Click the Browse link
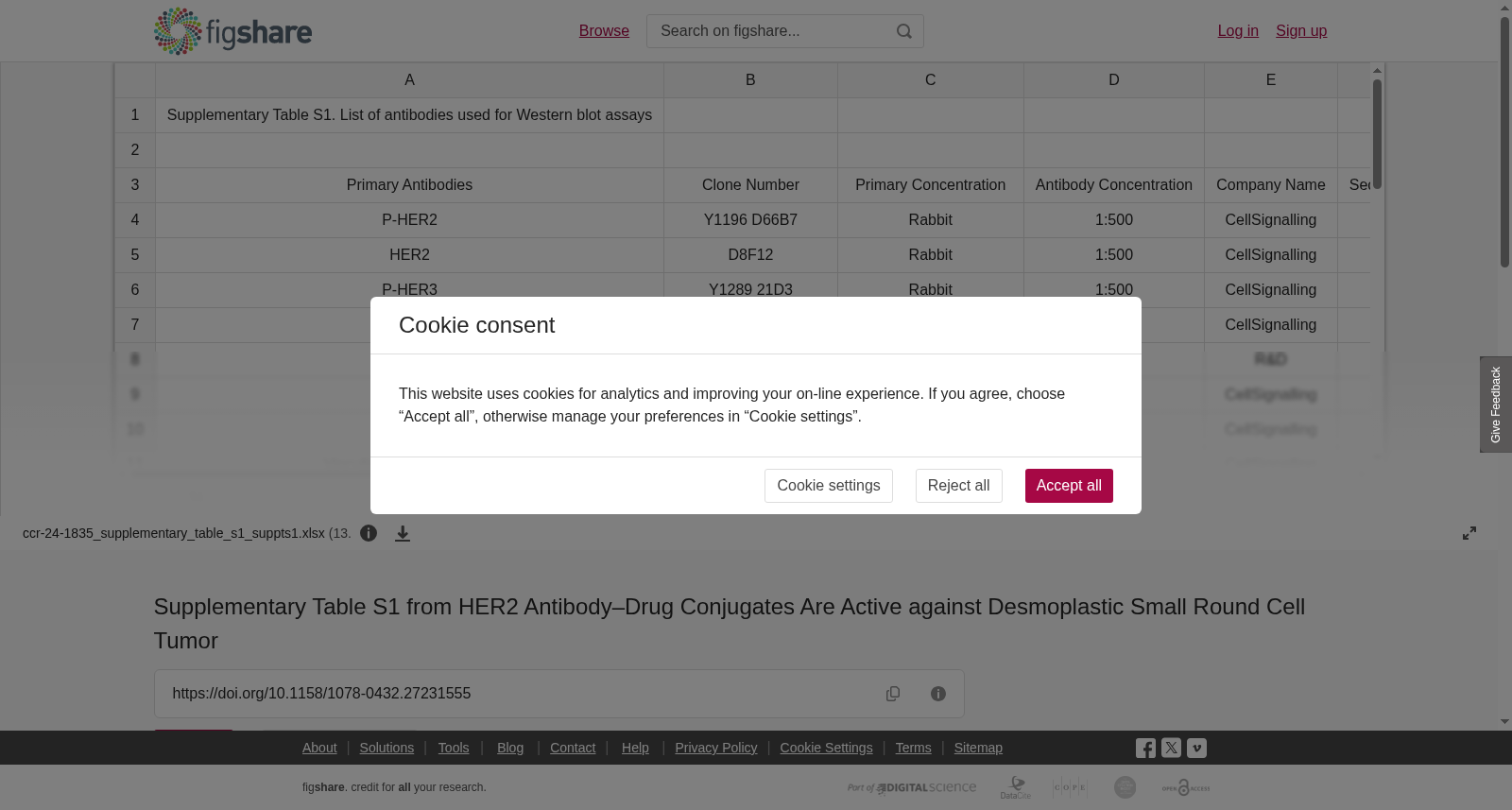Image resolution: width=1512 pixels, height=810 pixels. 604,31
